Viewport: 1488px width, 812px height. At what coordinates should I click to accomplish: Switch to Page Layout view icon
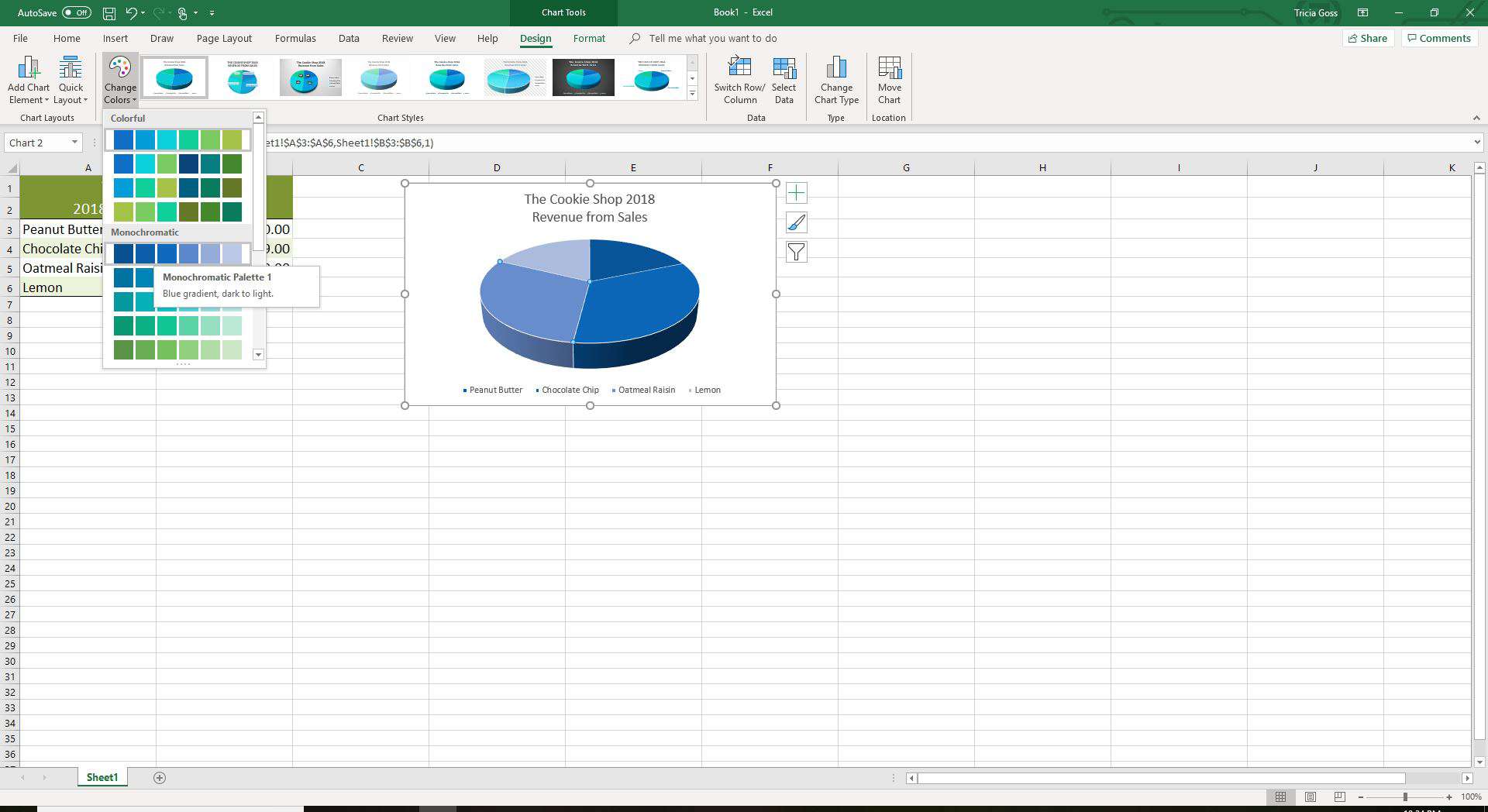pyautogui.click(x=1311, y=797)
